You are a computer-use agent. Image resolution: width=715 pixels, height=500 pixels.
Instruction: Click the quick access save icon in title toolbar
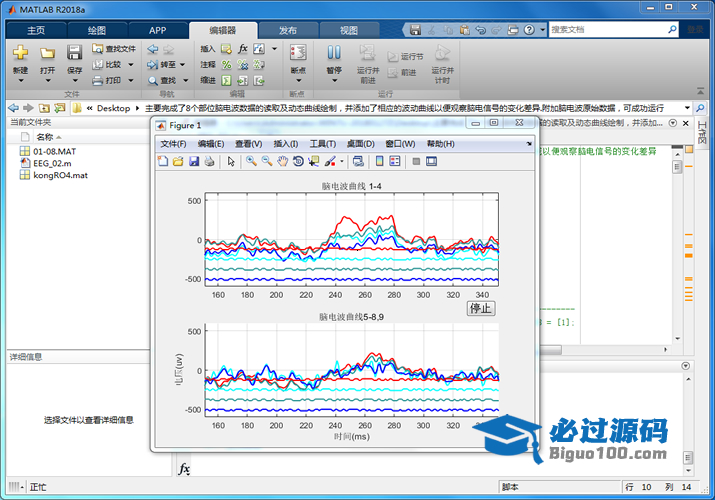415,30
